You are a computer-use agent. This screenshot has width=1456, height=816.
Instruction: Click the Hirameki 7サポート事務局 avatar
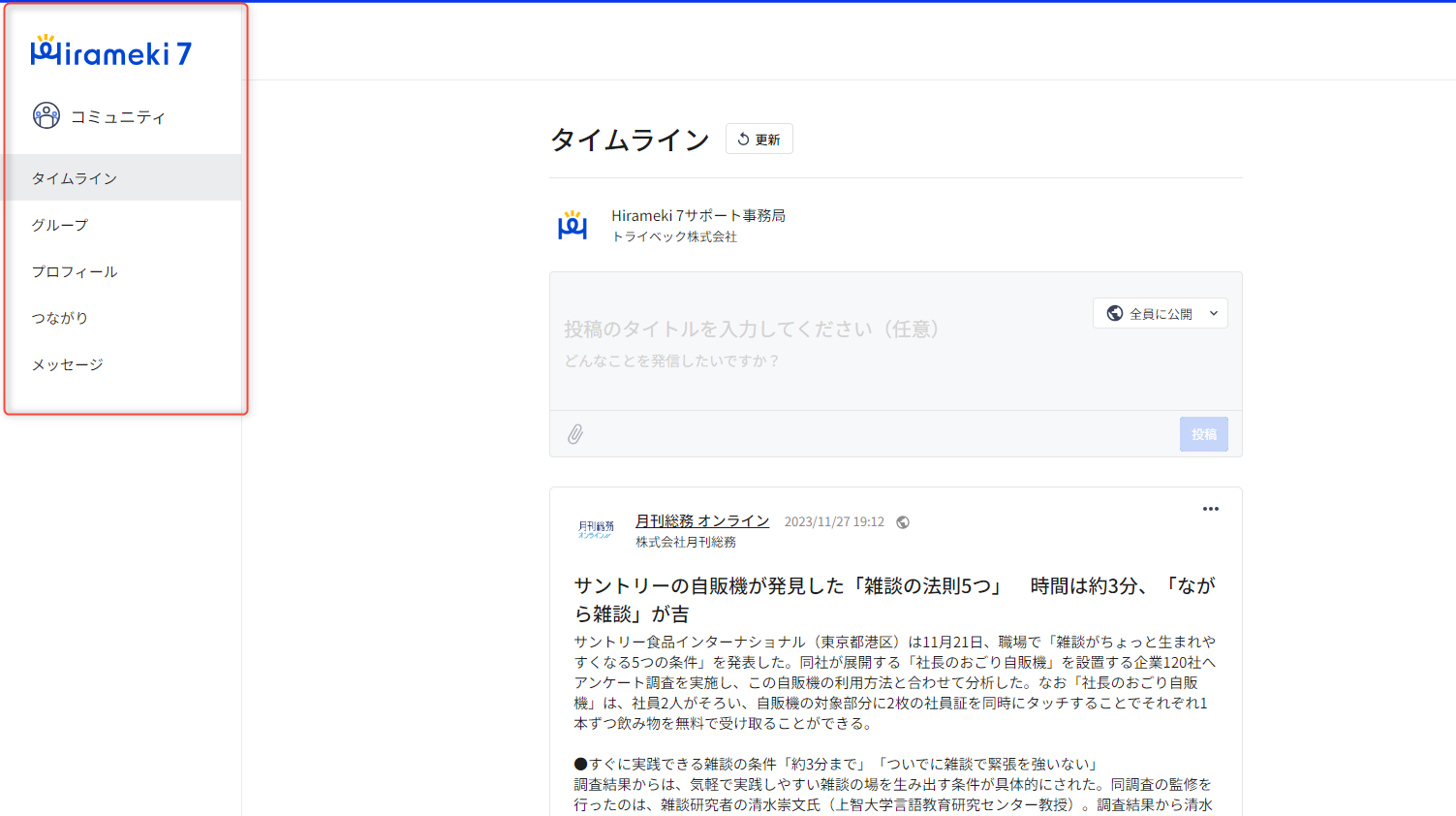click(573, 225)
